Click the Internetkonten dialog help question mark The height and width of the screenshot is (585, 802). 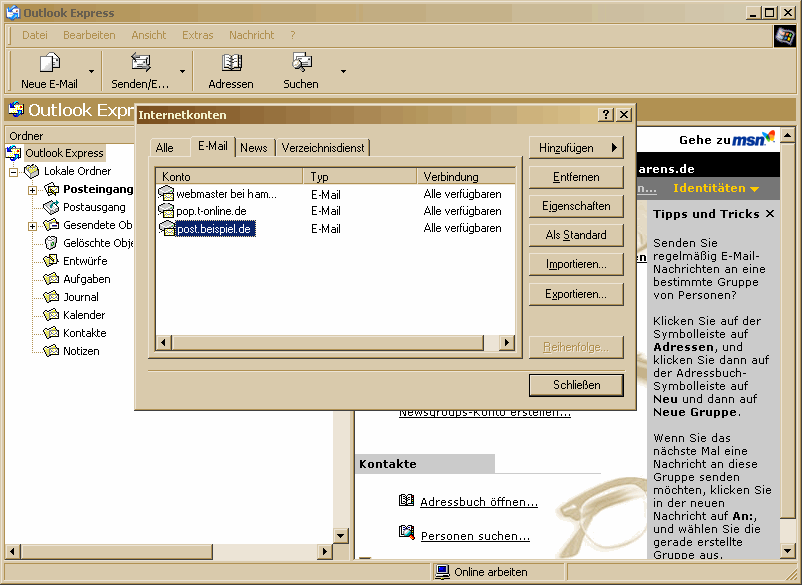[x=606, y=115]
